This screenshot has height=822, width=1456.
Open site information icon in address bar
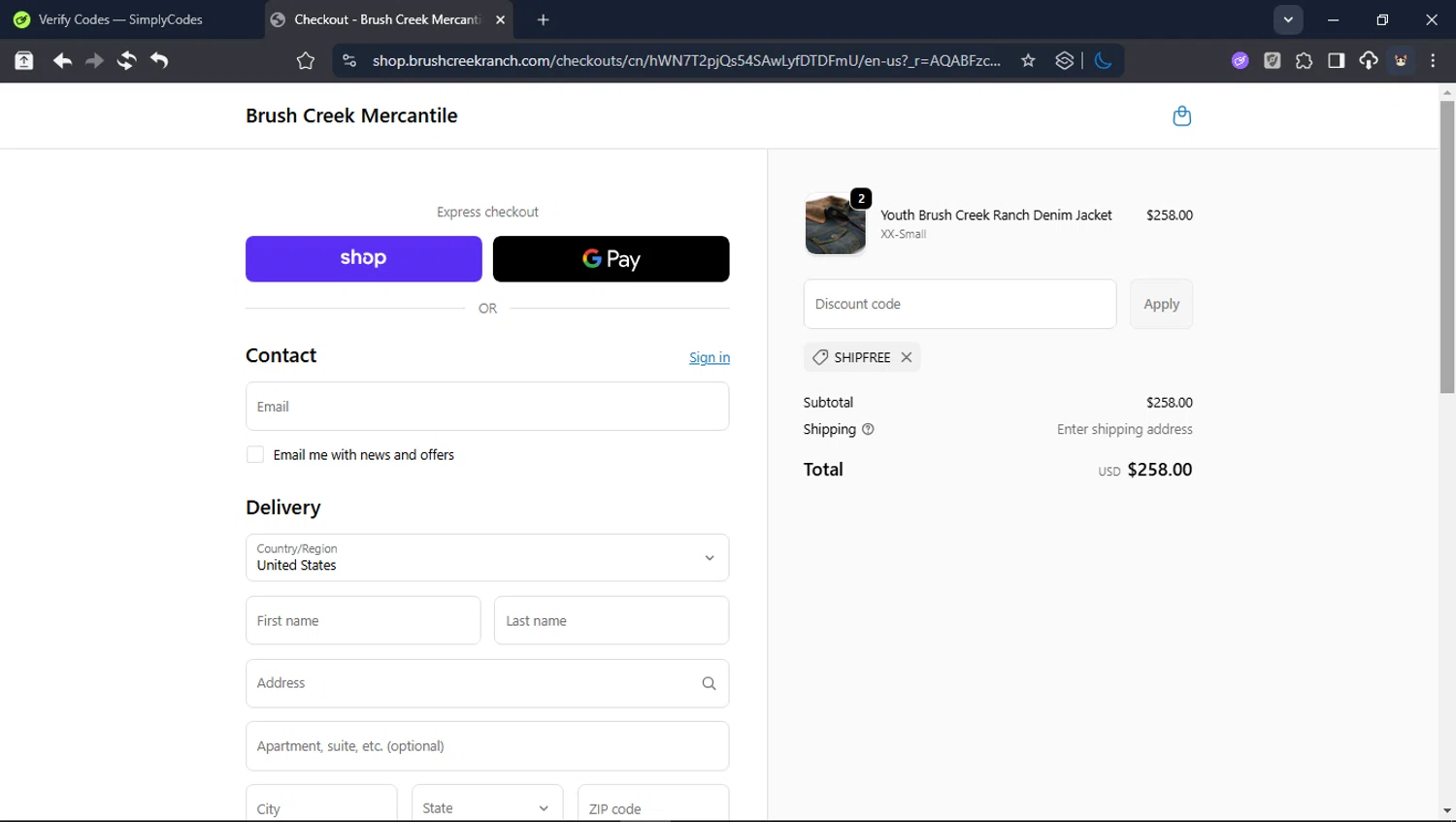point(349,60)
